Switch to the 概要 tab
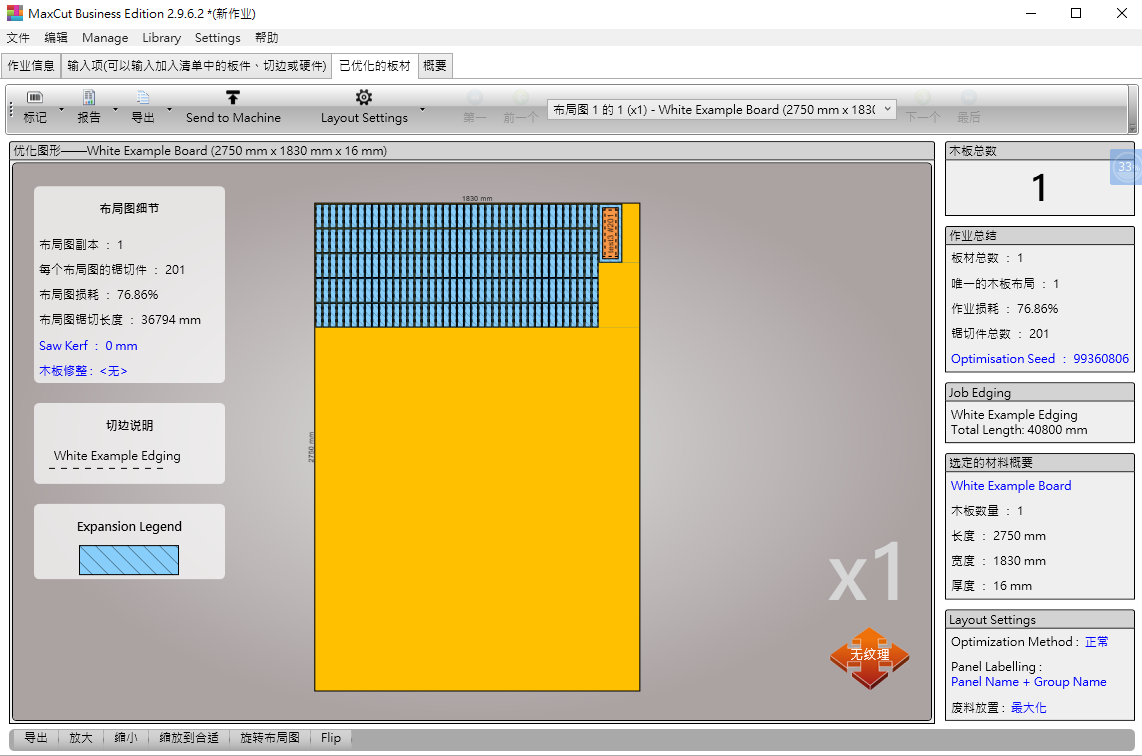1142x756 pixels. (435, 66)
